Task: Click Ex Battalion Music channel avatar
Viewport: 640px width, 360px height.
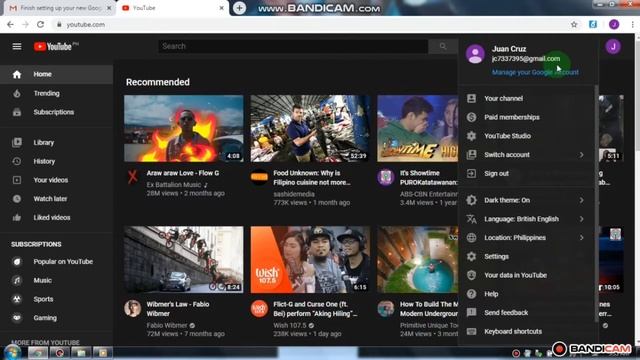Action: [x=133, y=177]
